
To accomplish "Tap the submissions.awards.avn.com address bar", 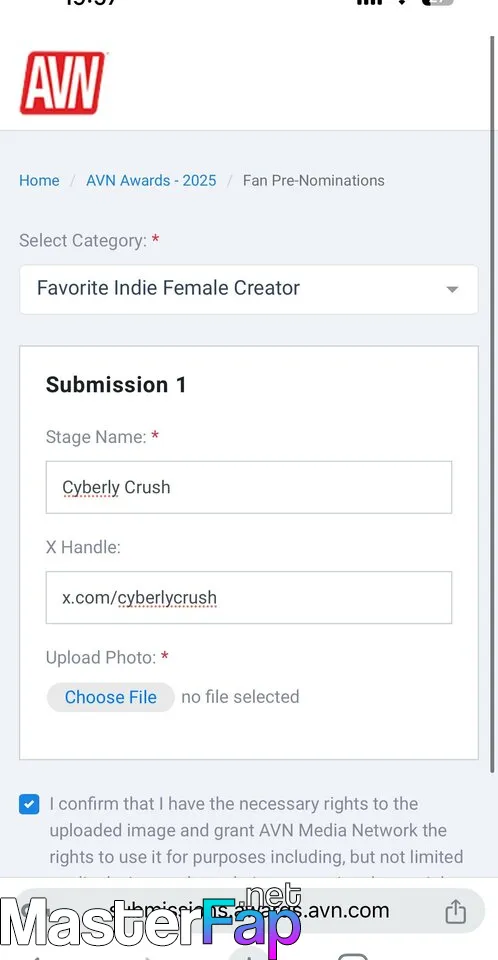I will 249,911.
